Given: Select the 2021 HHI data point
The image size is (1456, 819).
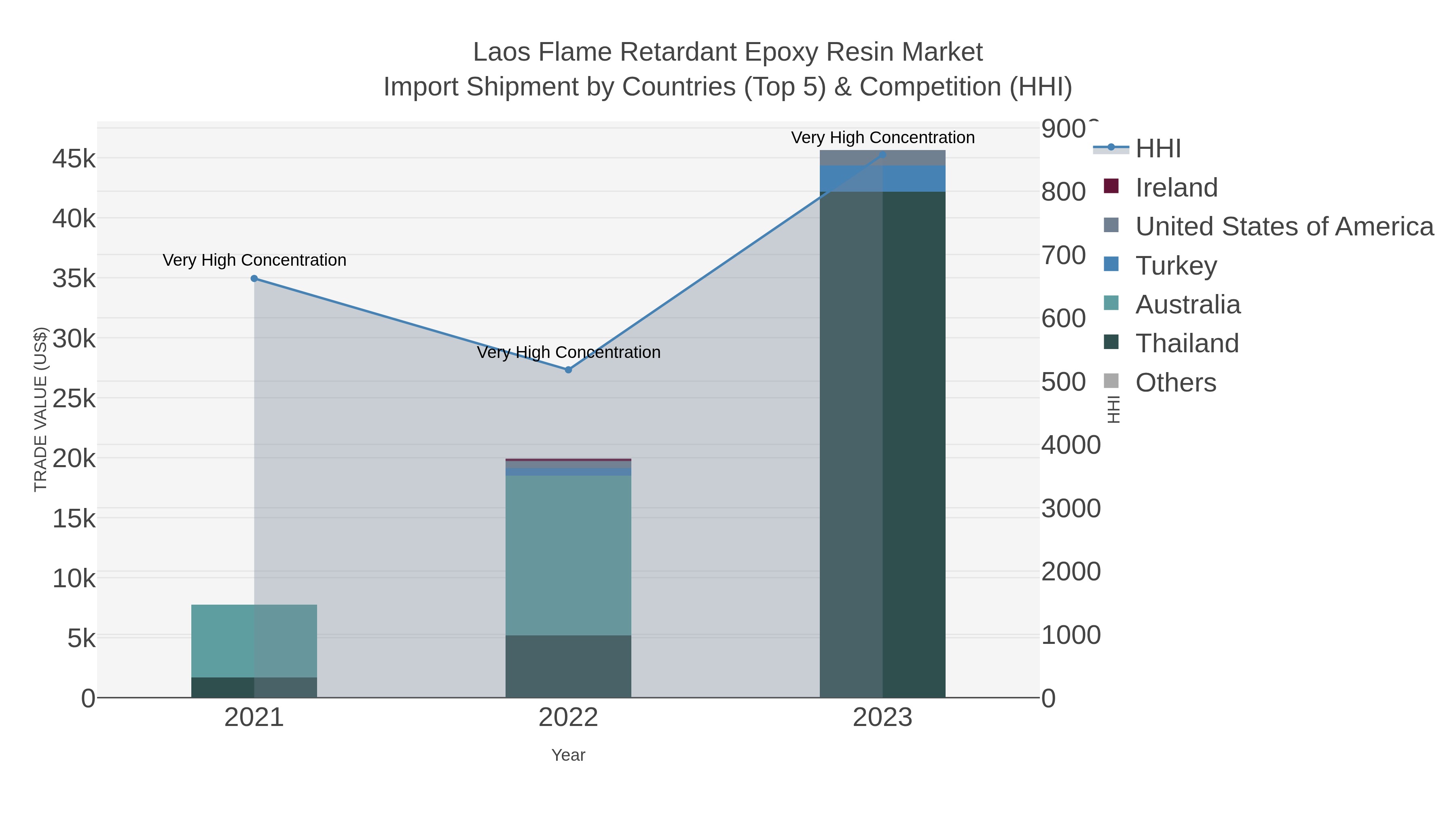Looking at the screenshot, I should pos(254,279).
